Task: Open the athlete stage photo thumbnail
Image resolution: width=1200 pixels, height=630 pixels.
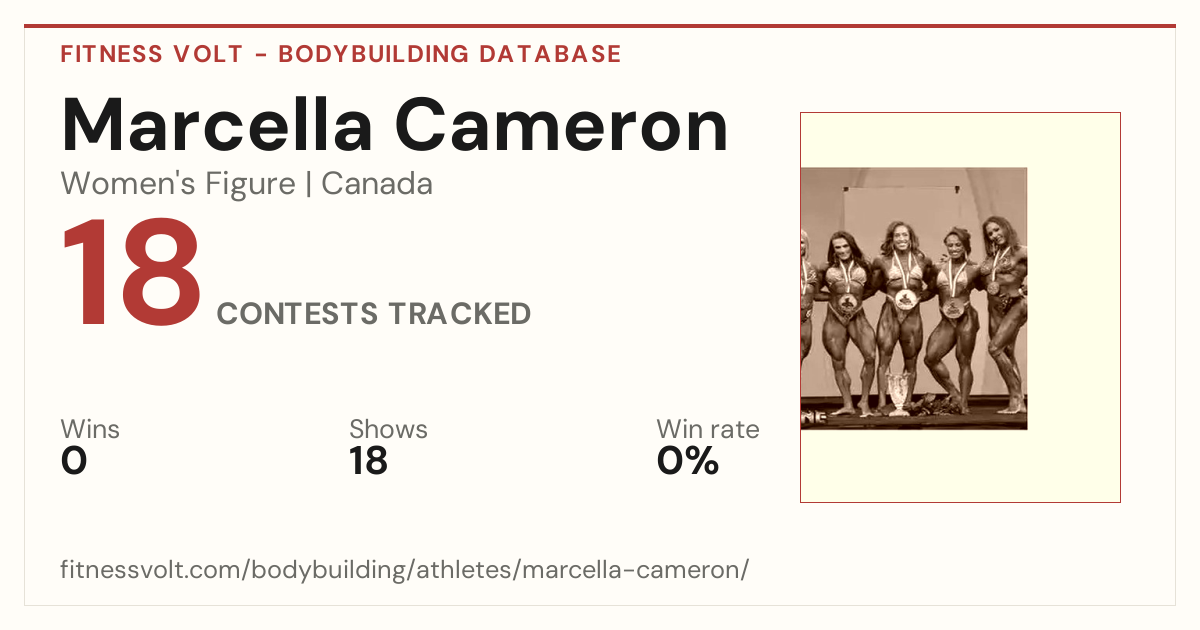Action: point(914,298)
